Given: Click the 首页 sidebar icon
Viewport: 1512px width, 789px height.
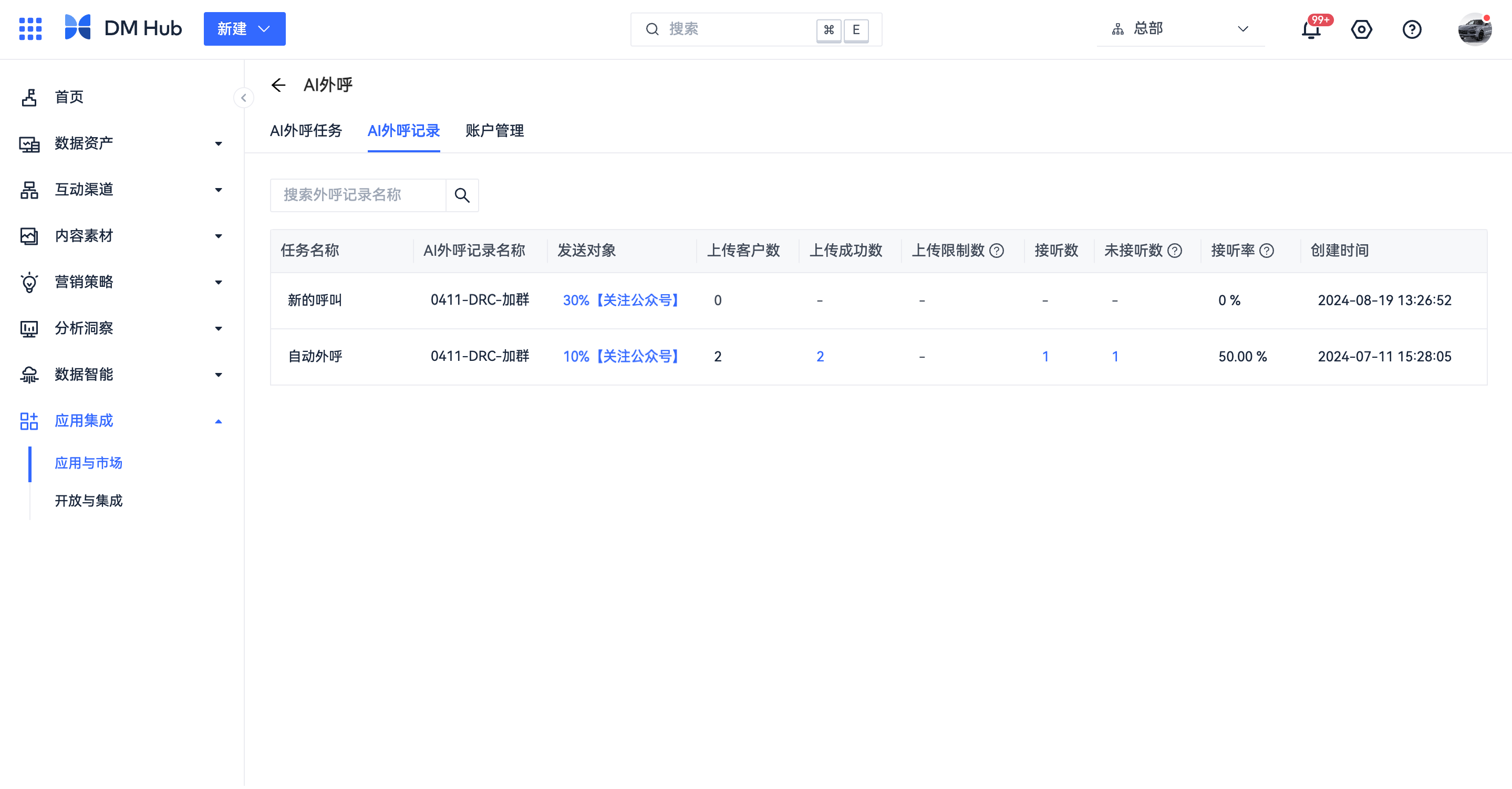Looking at the screenshot, I should 29,97.
